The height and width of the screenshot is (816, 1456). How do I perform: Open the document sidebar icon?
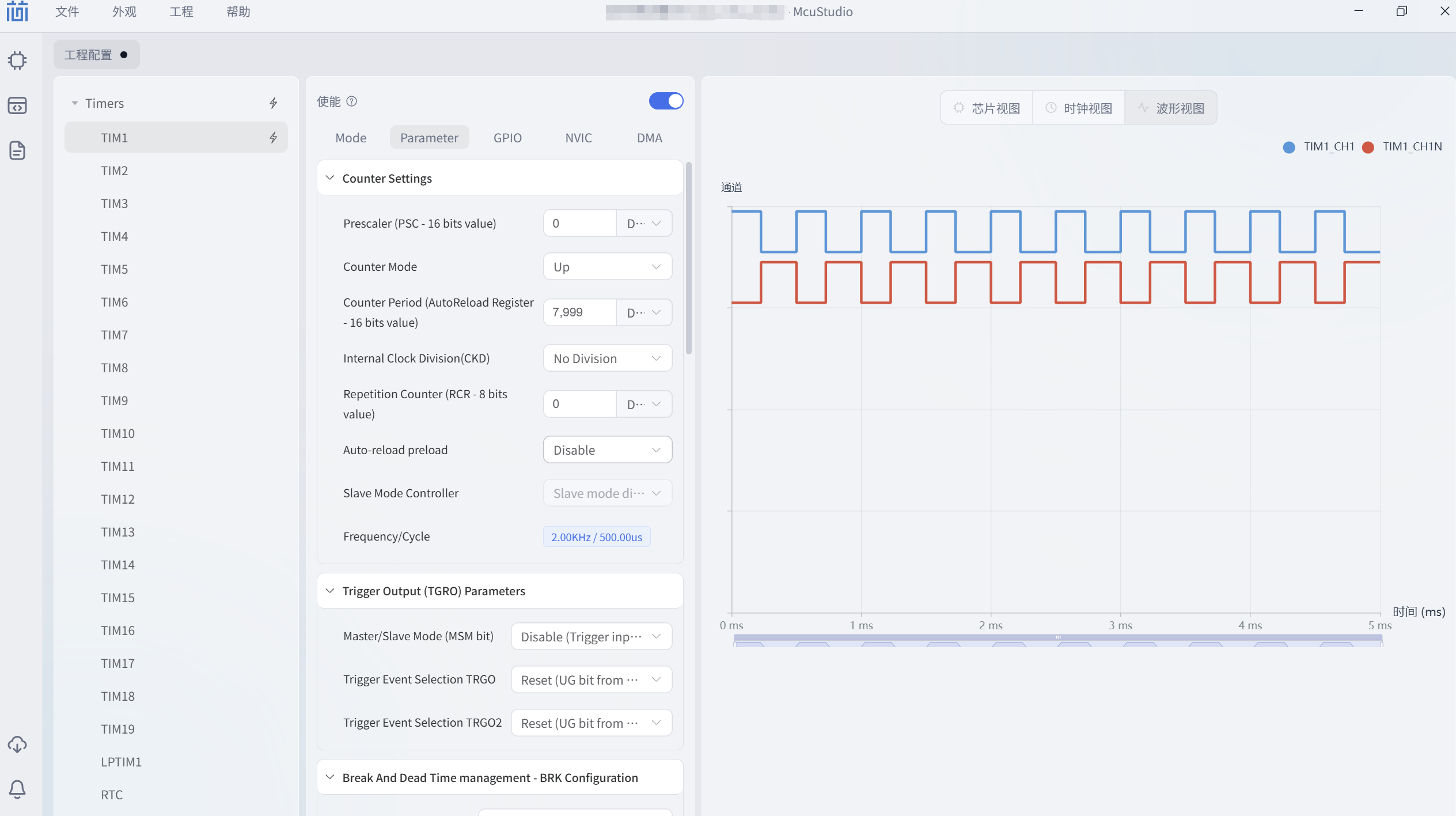click(x=17, y=150)
